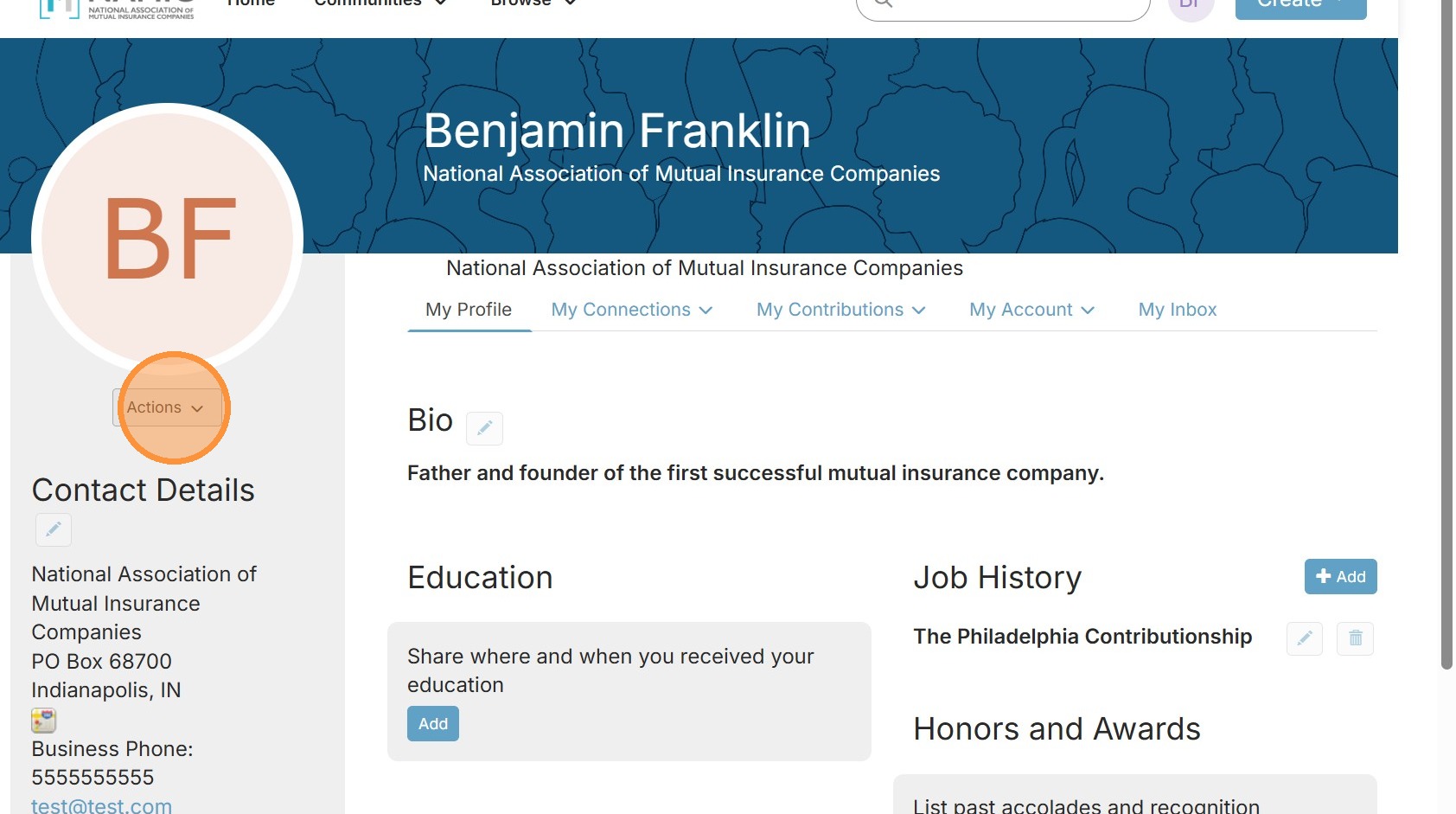Expand the My Contributions menu
1456x814 pixels.
[840, 310]
